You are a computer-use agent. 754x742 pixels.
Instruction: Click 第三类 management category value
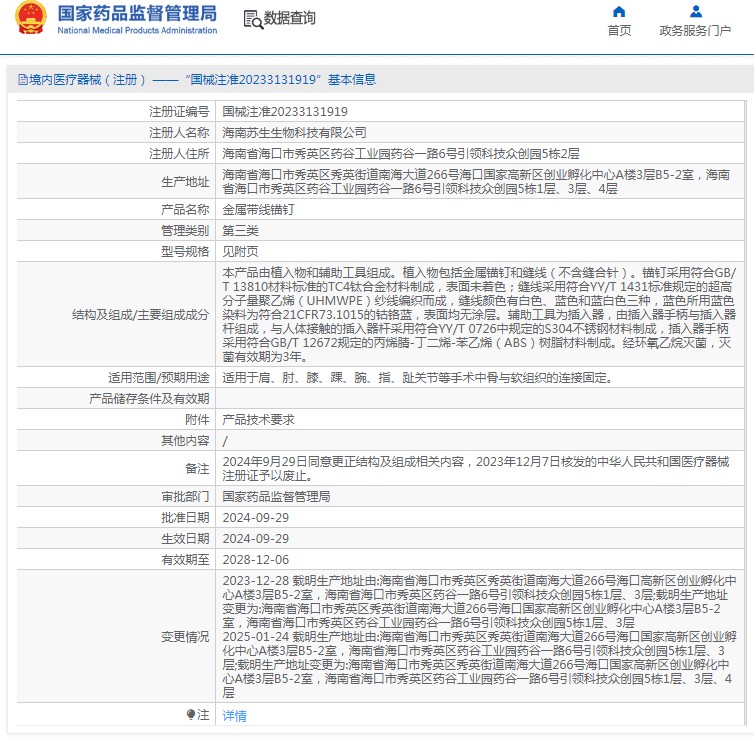[x=240, y=230]
